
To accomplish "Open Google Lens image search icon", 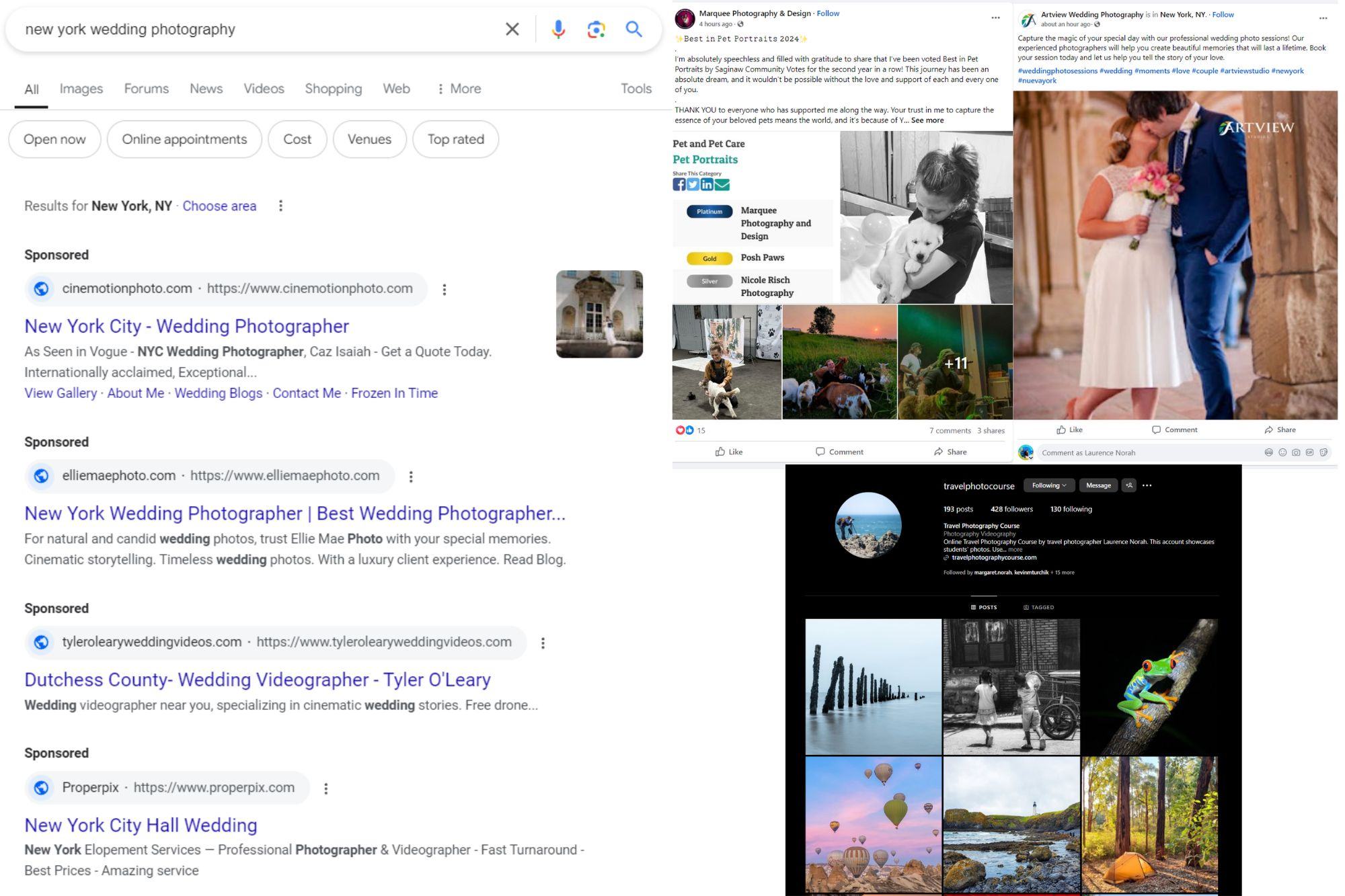I will coord(596,29).
